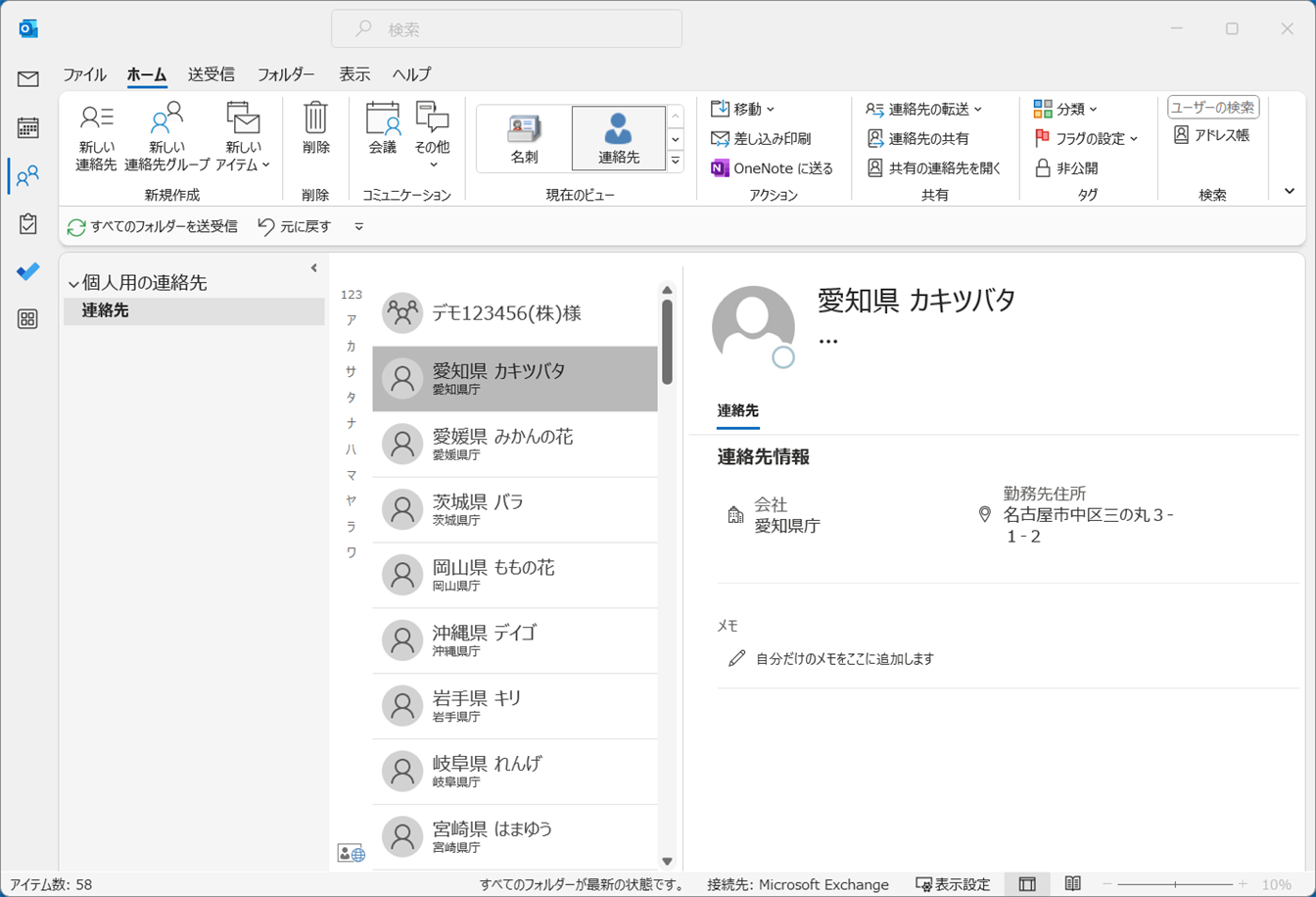This screenshot has height=897, width=1316.
Task: Click the 会議 meeting icon
Action: [x=383, y=118]
